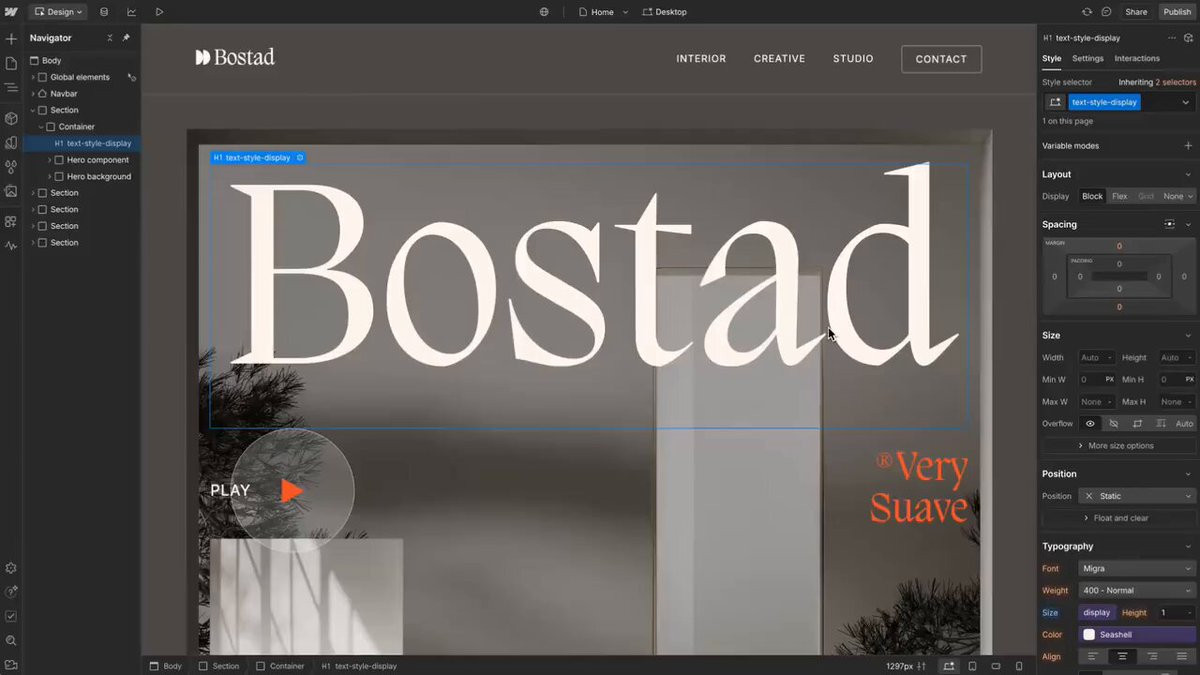The image size is (1200, 675).
Task: Expand Global elements in Navigator
Action: point(33,77)
